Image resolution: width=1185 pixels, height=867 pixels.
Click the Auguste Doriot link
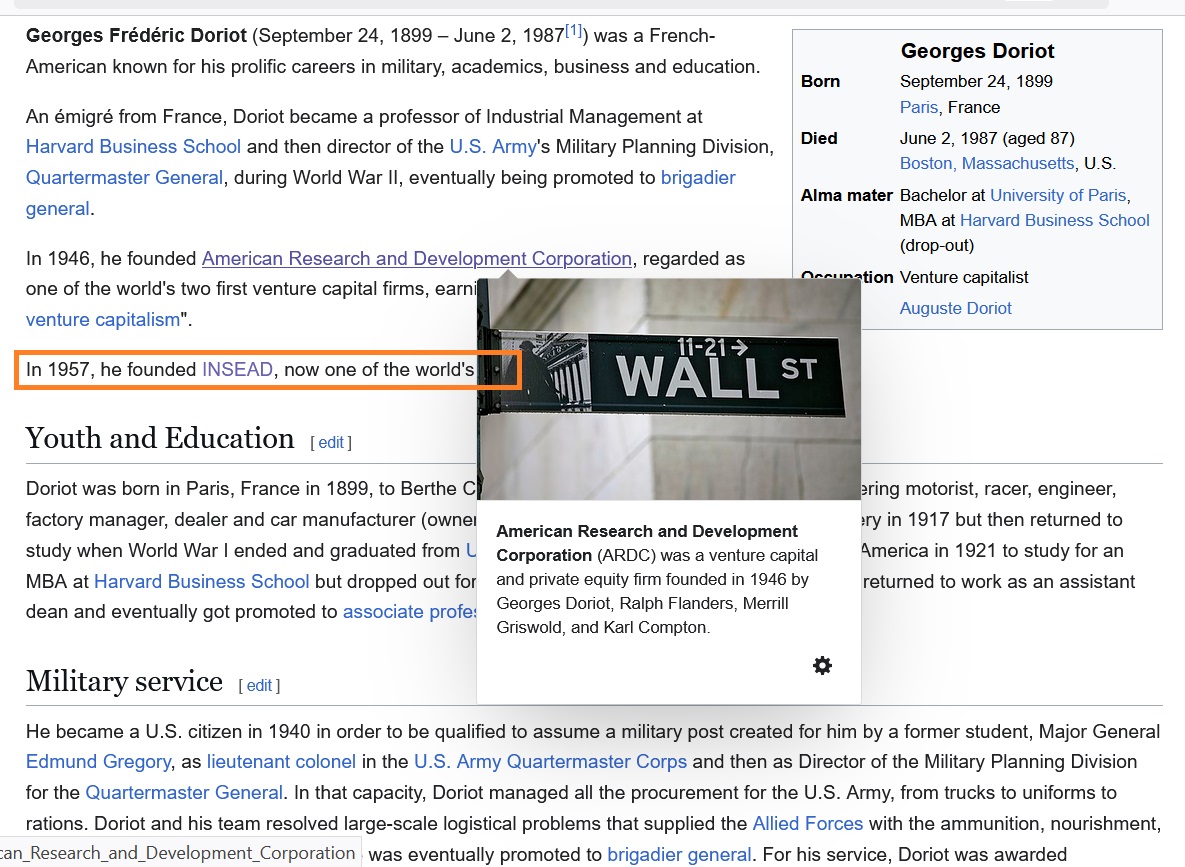click(x=955, y=308)
